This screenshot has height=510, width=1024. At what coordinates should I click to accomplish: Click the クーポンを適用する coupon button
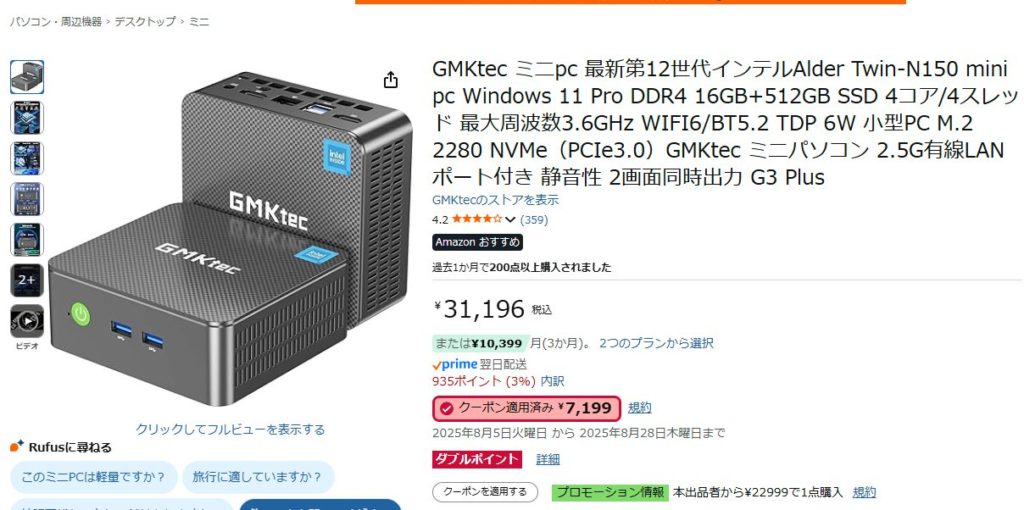485,492
